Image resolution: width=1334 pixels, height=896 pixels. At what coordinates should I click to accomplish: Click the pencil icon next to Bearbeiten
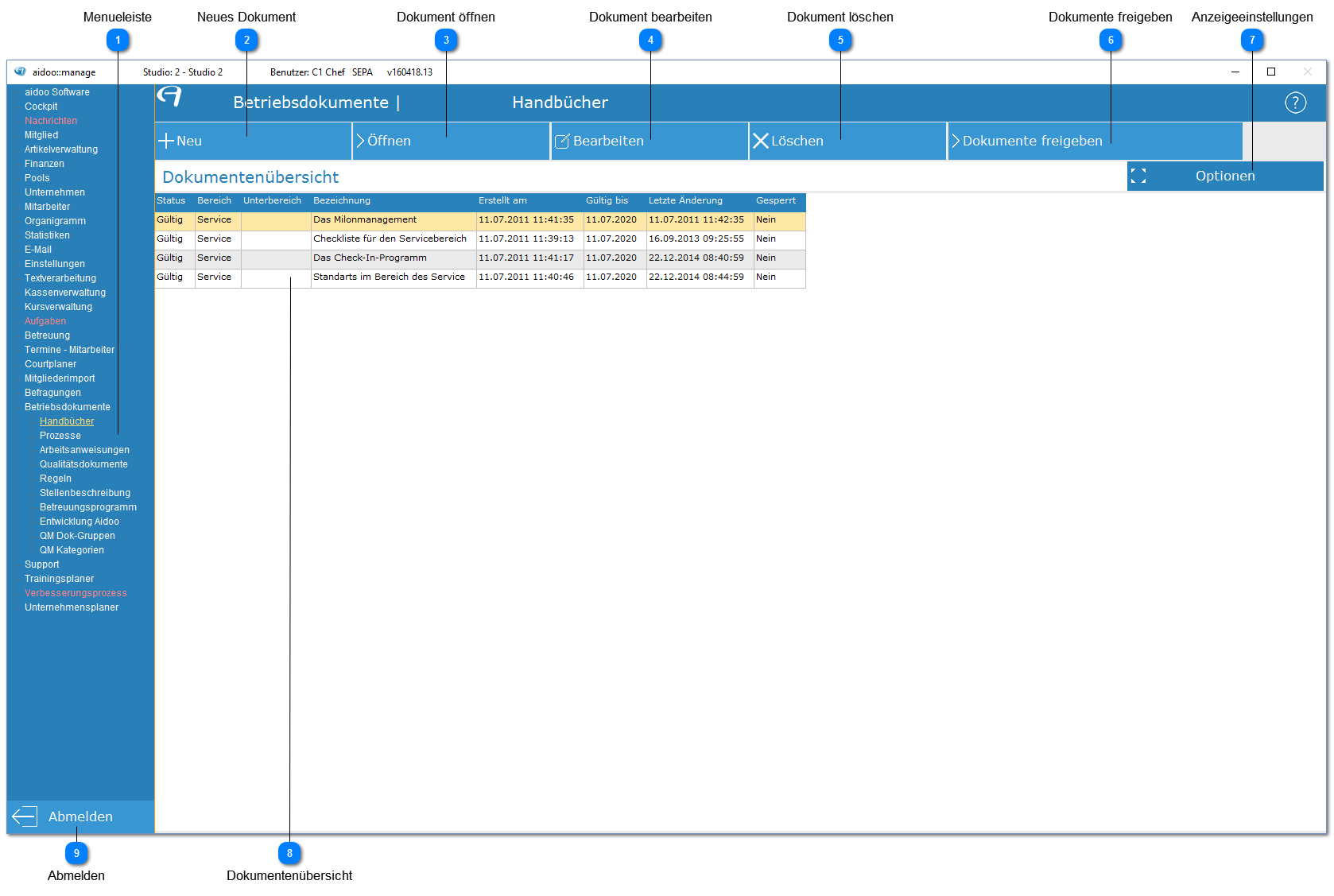[x=562, y=141]
